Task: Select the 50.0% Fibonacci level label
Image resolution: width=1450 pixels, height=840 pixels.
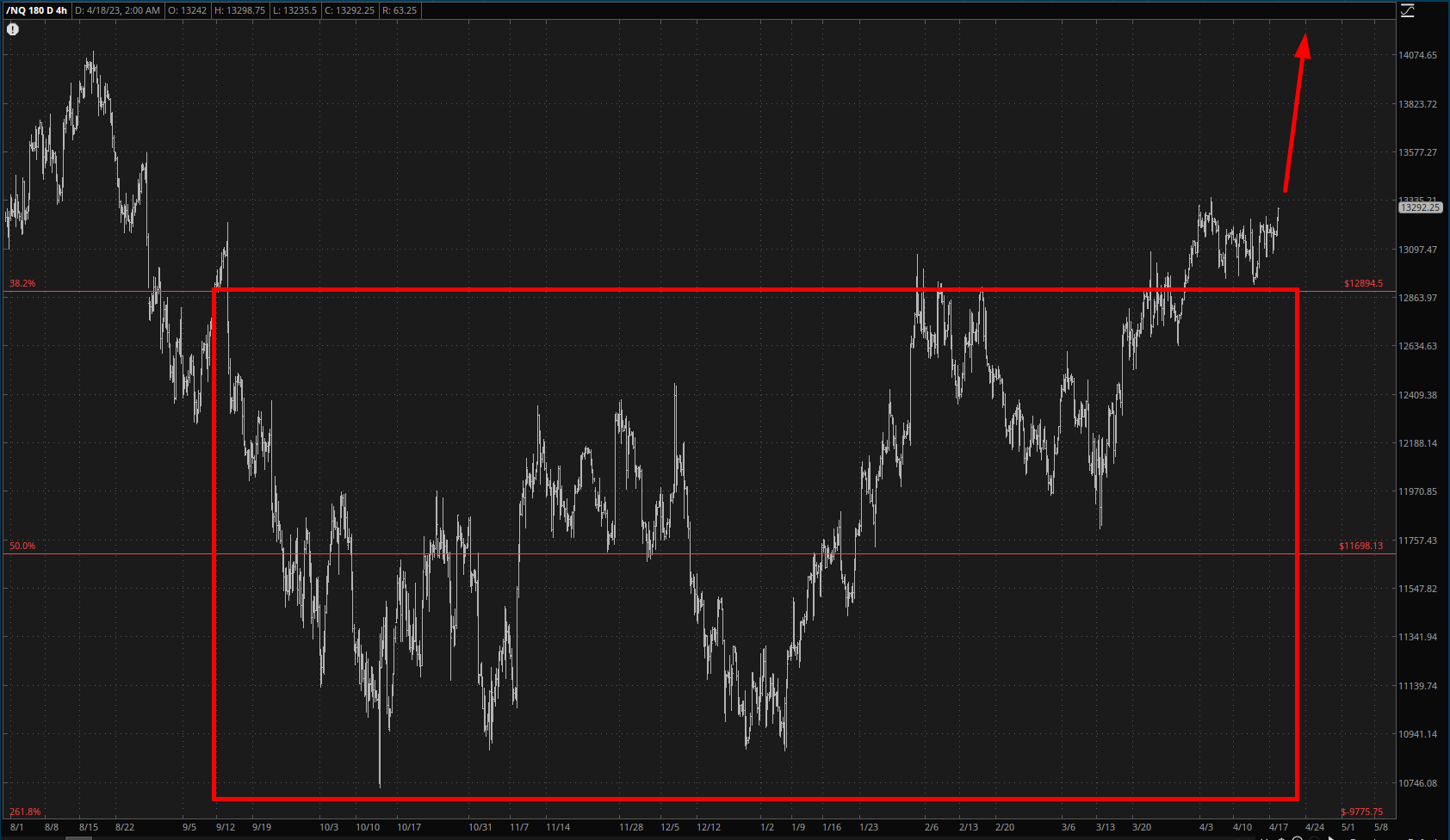Action: [22, 546]
